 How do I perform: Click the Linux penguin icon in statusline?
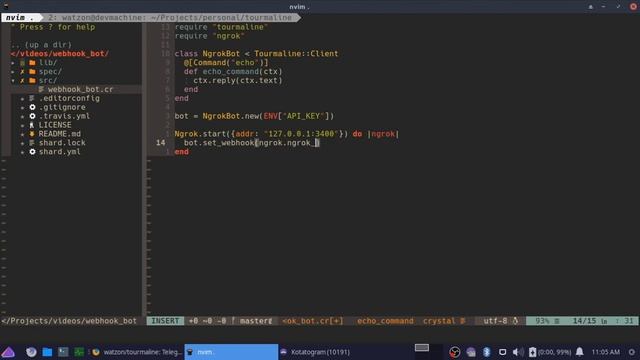515,321
